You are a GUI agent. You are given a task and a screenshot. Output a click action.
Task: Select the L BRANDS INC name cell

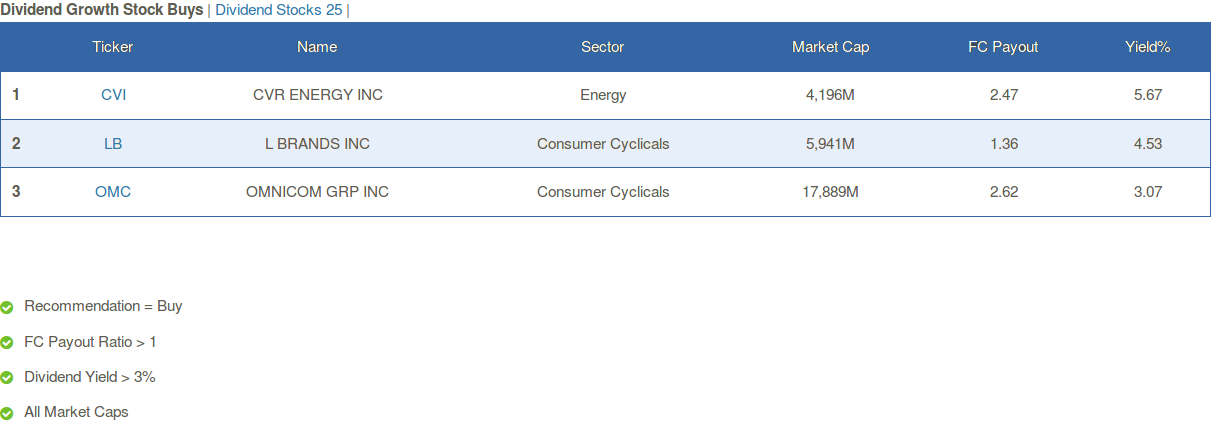pos(317,143)
